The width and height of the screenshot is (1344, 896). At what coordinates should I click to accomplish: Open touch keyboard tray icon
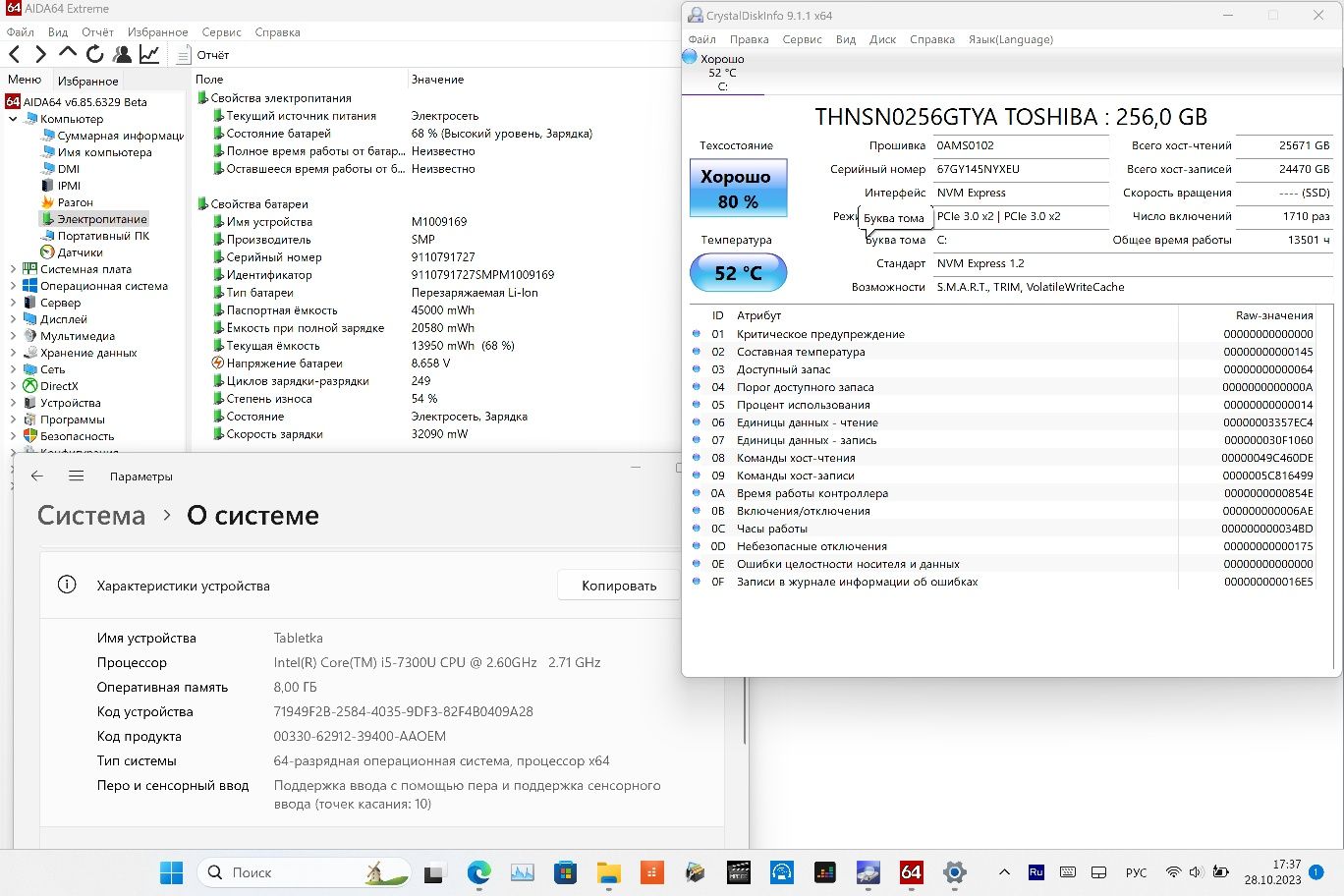(x=1068, y=872)
